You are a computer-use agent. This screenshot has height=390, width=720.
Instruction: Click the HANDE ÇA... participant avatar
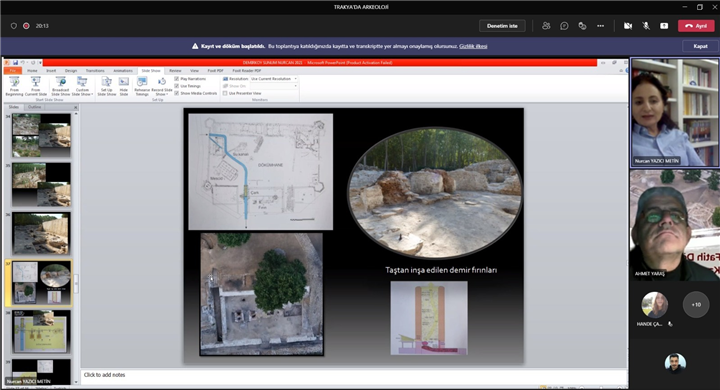pyautogui.click(x=654, y=305)
